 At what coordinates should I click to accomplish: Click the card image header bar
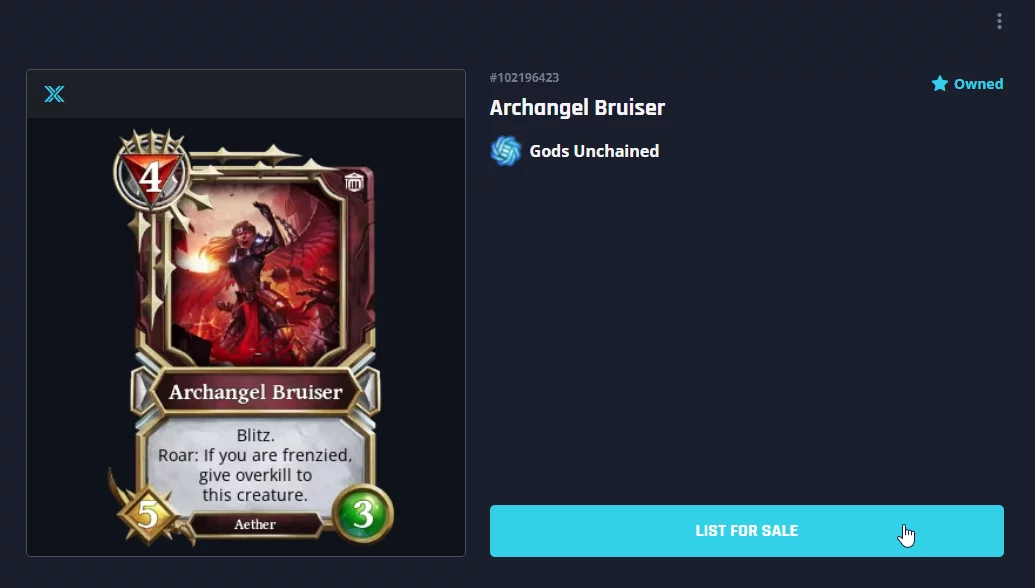pyautogui.click(x=246, y=94)
